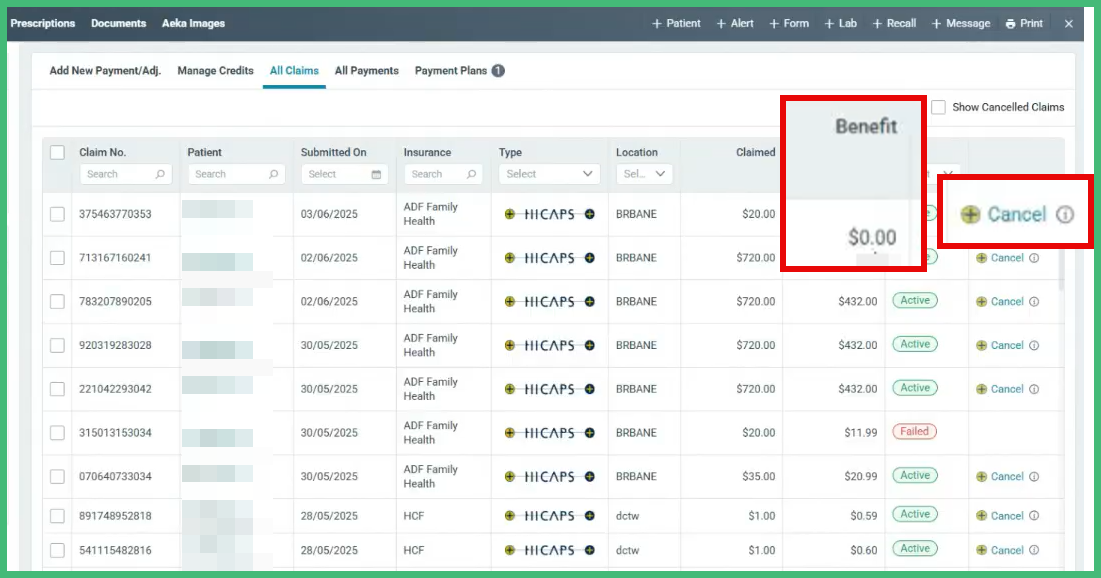Compose a new Message
This screenshot has width=1101, height=578.
pos(961,23)
